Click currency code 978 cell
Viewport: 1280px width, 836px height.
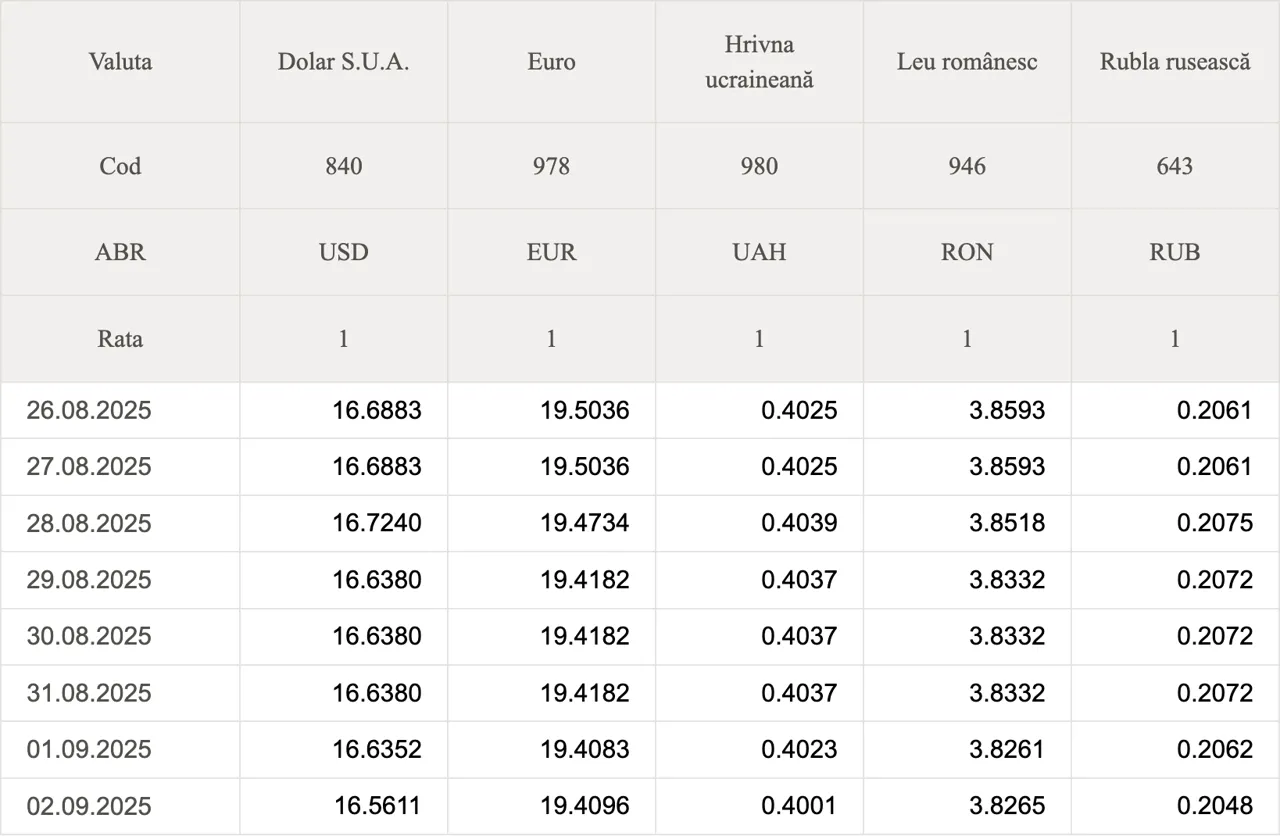coord(552,166)
